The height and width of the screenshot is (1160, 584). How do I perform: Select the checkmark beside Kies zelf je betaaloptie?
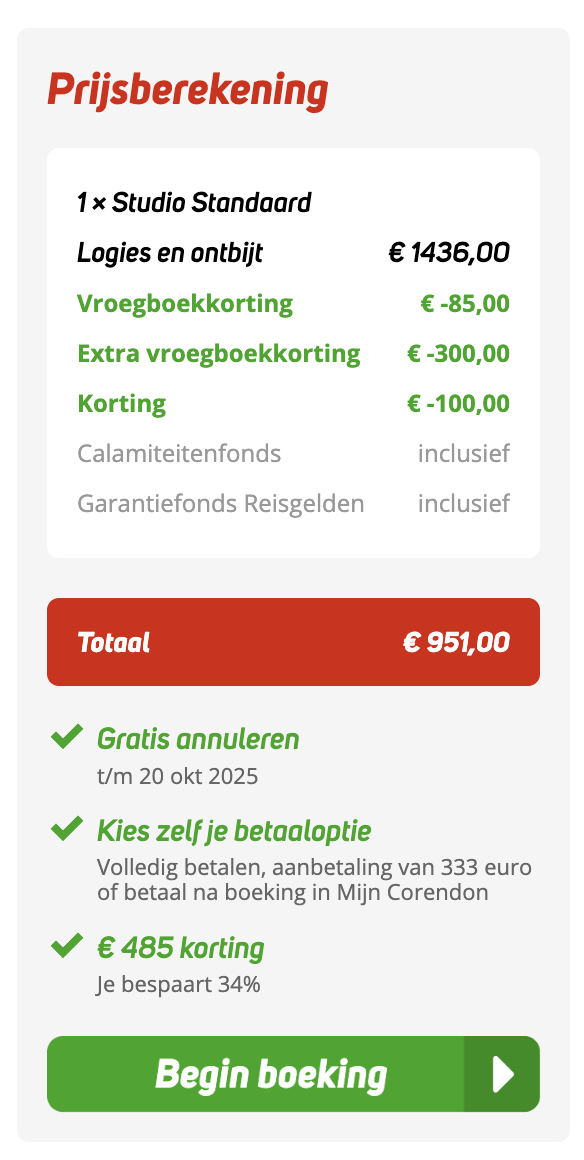65,829
